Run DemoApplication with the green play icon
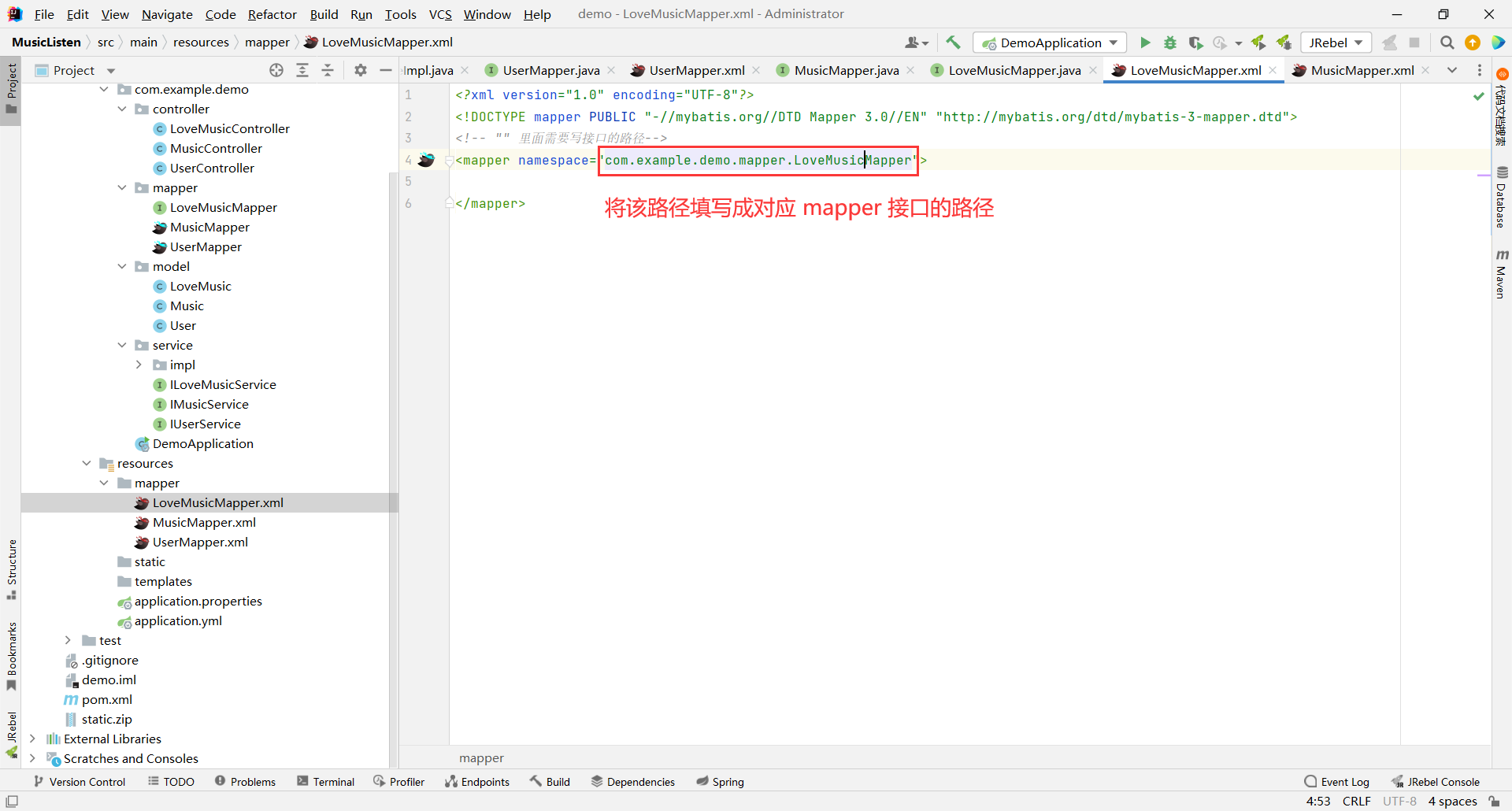This screenshot has width=1512, height=811. [x=1145, y=43]
